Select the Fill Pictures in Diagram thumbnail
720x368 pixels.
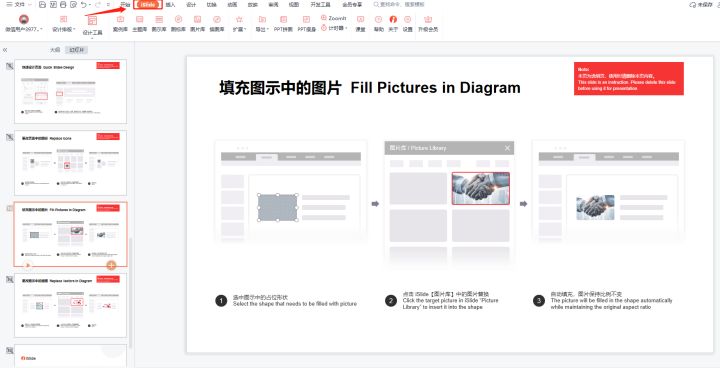[x=71, y=234]
